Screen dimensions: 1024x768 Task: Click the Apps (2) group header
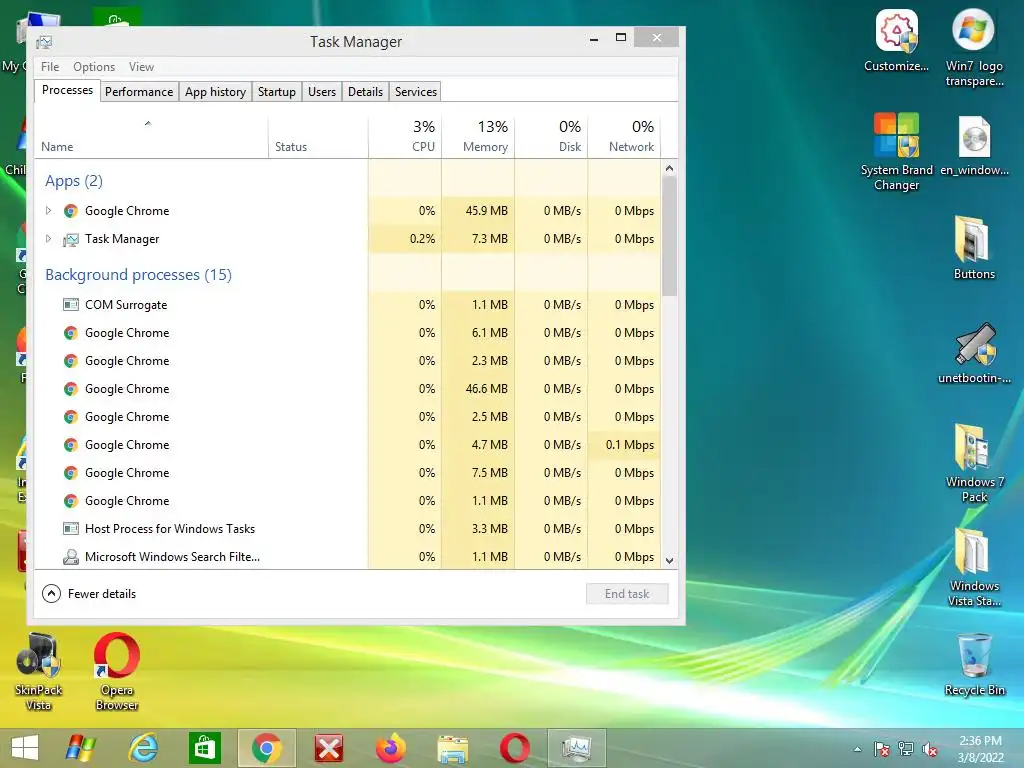pyautogui.click(x=74, y=181)
